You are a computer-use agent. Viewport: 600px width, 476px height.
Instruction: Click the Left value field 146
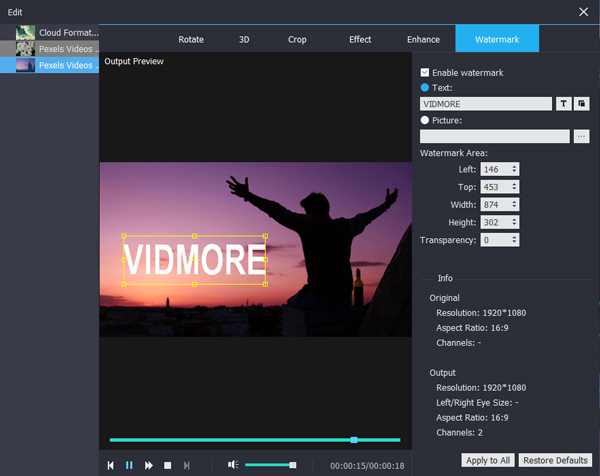point(496,169)
